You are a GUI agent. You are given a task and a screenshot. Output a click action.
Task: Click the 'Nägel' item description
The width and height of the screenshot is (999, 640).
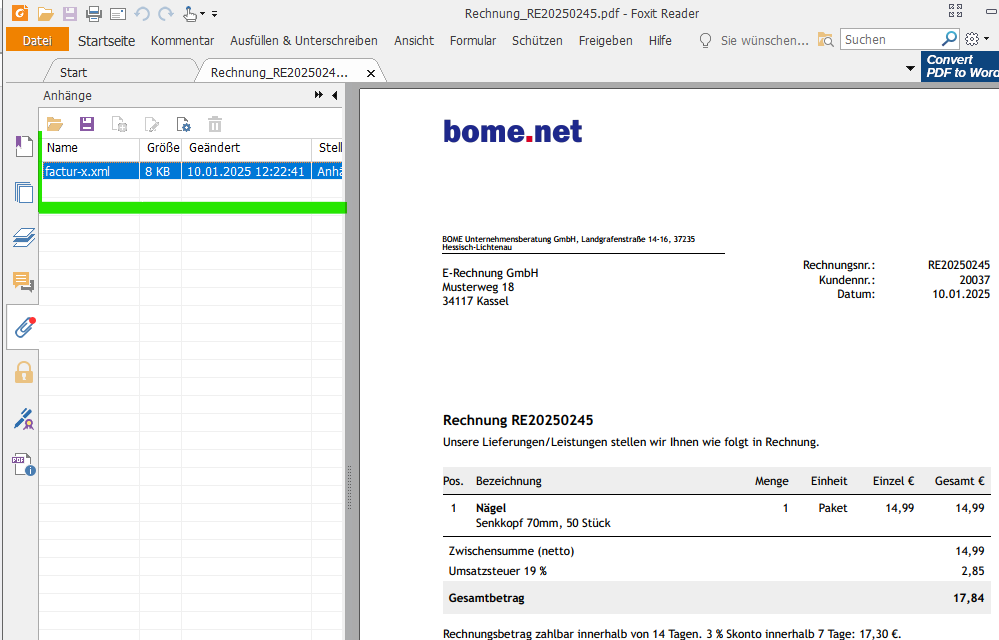coord(491,508)
